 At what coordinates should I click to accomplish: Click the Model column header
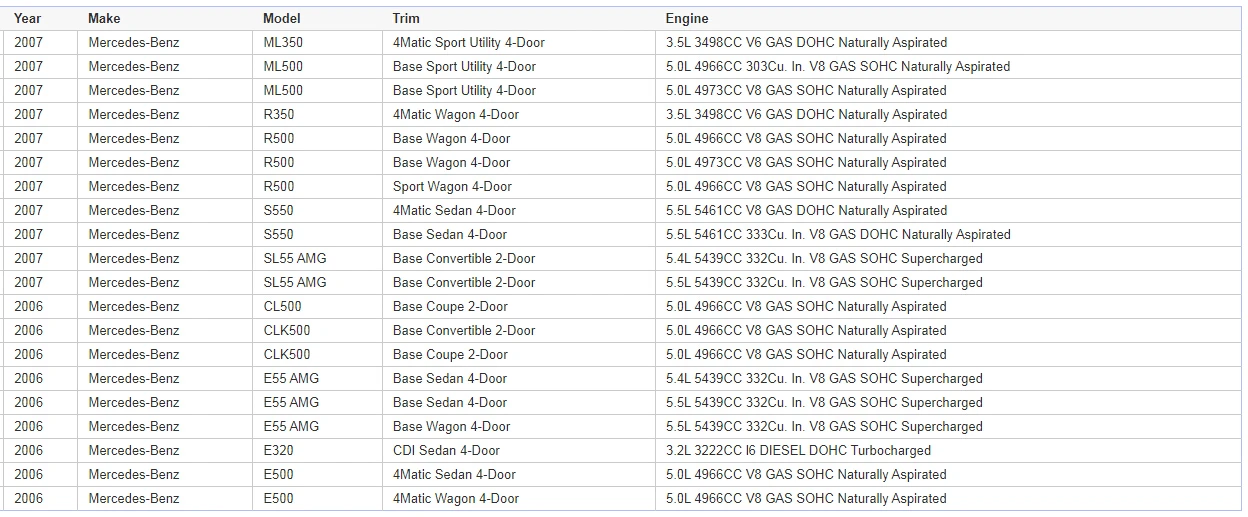tap(281, 18)
